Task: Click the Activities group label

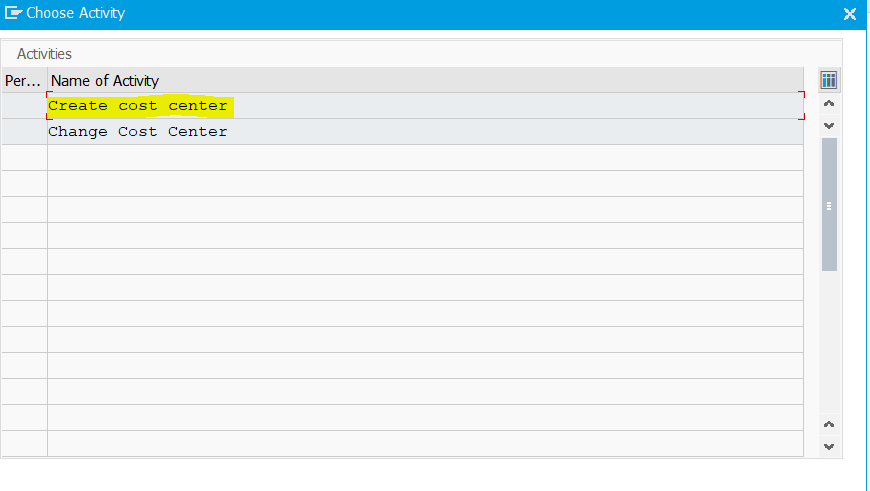Action: pyautogui.click(x=44, y=54)
